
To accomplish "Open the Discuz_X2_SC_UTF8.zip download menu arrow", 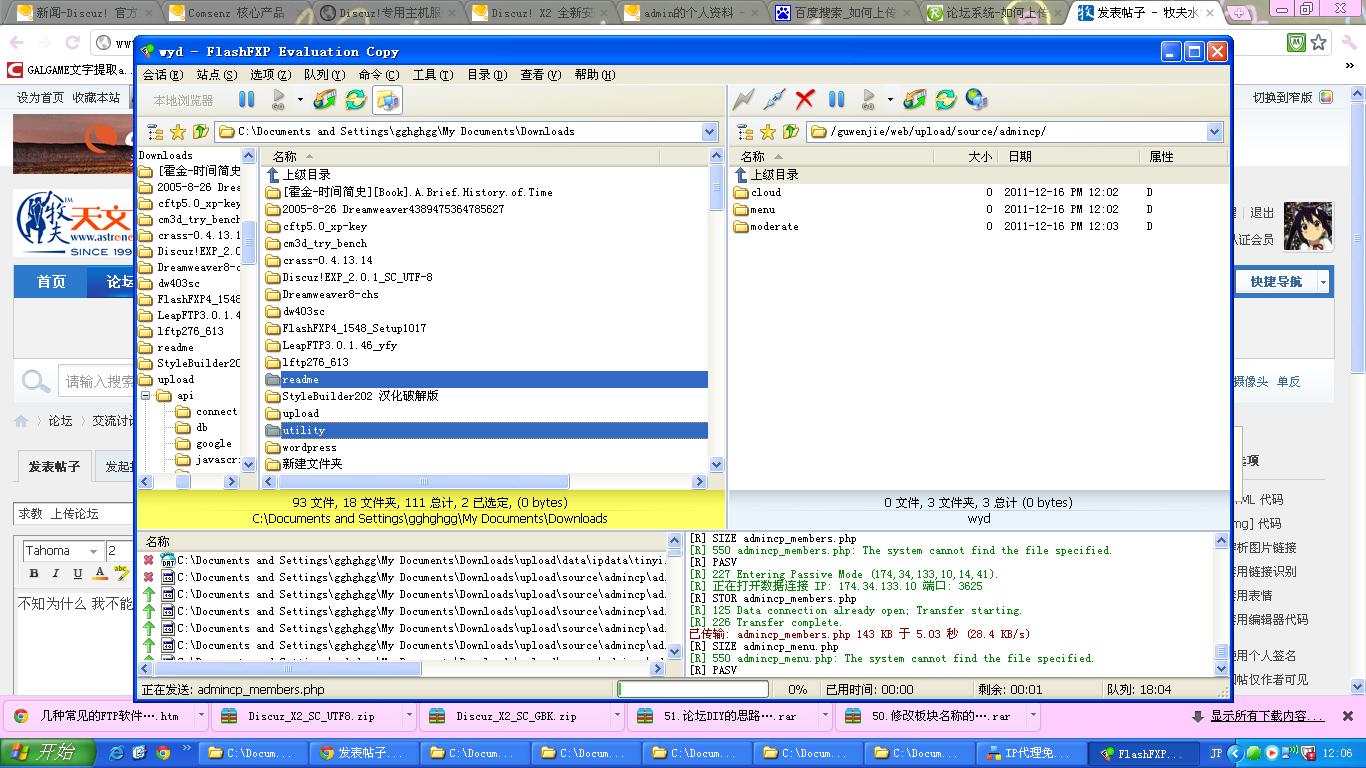I will pyautogui.click(x=409, y=716).
